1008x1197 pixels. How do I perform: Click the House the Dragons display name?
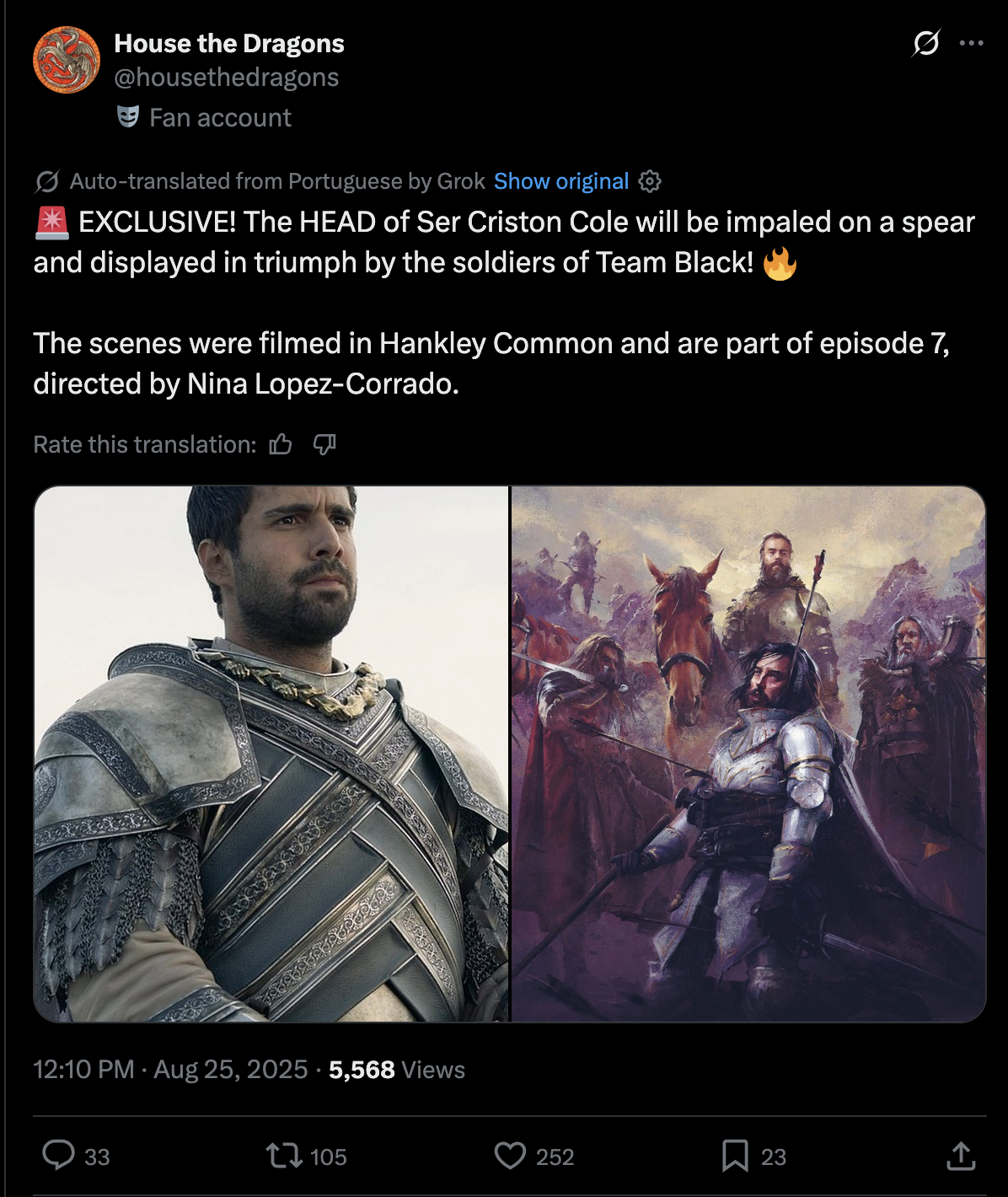pos(229,44)
